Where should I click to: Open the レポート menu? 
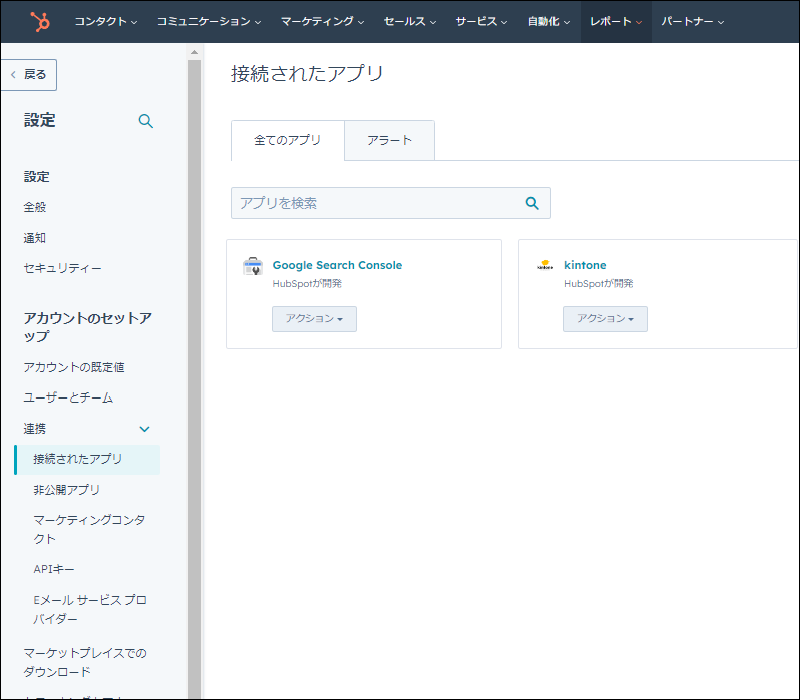616,21
